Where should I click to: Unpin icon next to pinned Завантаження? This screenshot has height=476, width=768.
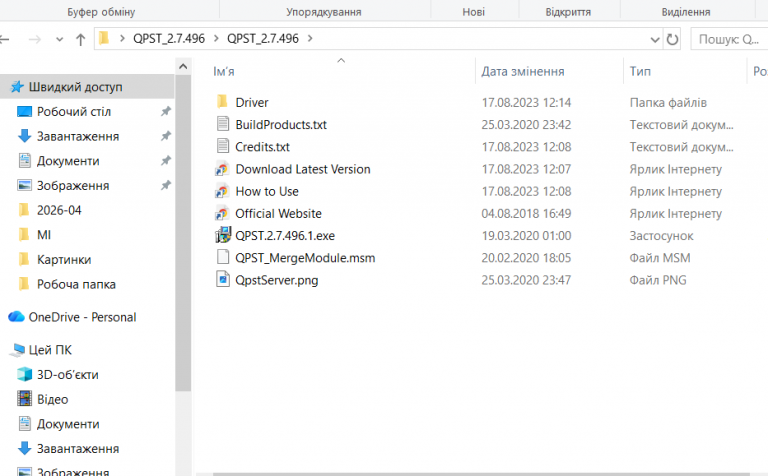(x=166, y=136)
